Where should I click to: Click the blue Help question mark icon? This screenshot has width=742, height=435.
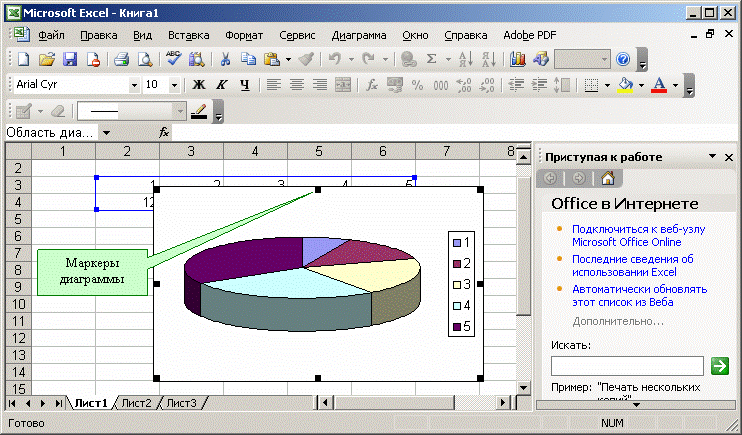(x=623, y=60)
